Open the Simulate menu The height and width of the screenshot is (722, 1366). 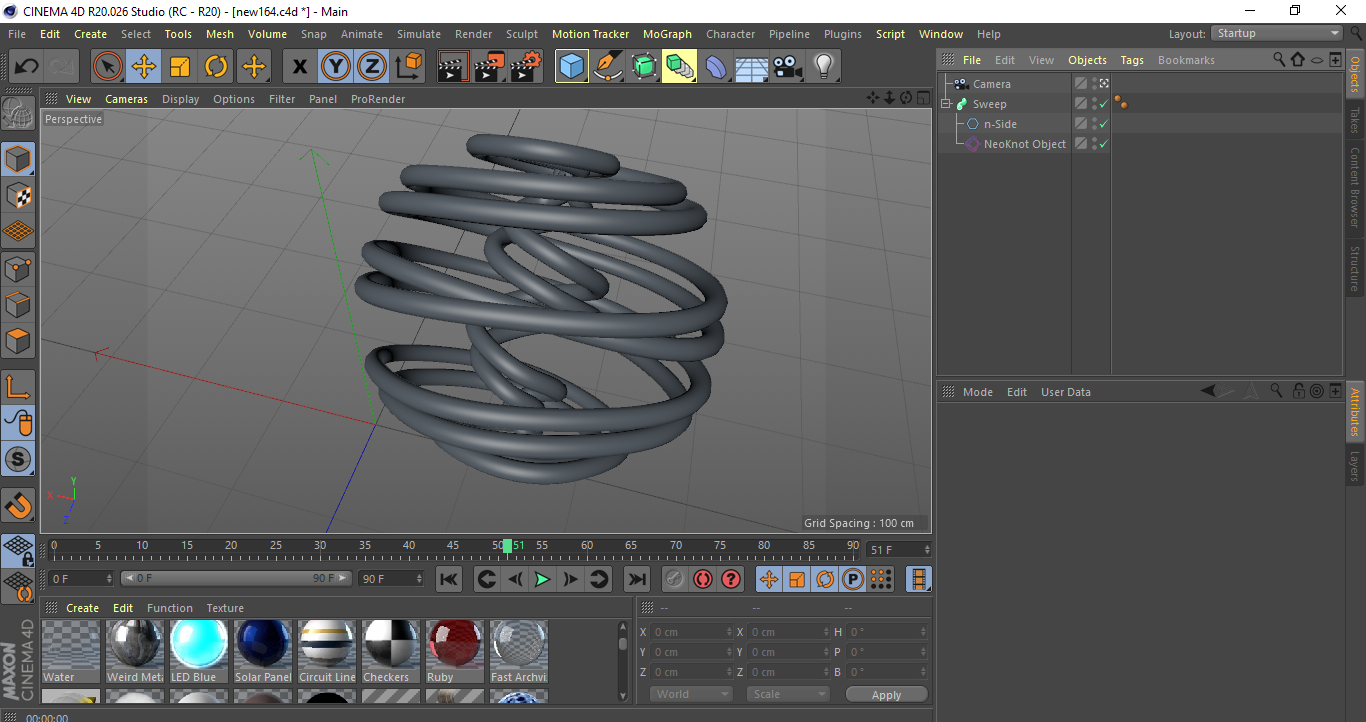[418, 34]
